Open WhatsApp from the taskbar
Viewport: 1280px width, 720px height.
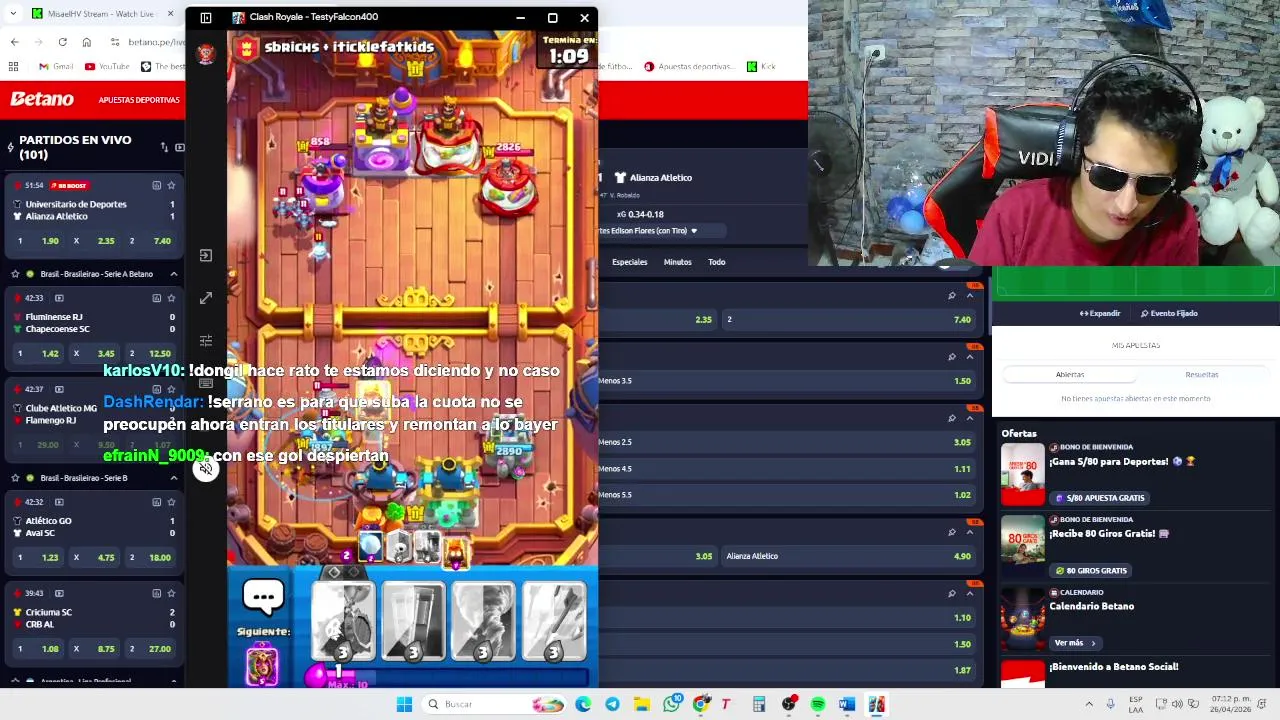[x=672, y=704]
